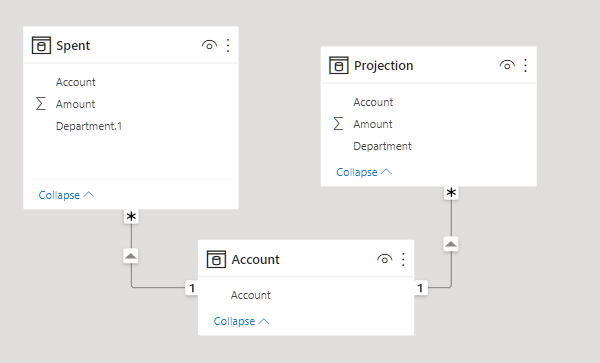Toggle visibility eye on Spent table
The image size is (600, 363).
pos(209,46)
